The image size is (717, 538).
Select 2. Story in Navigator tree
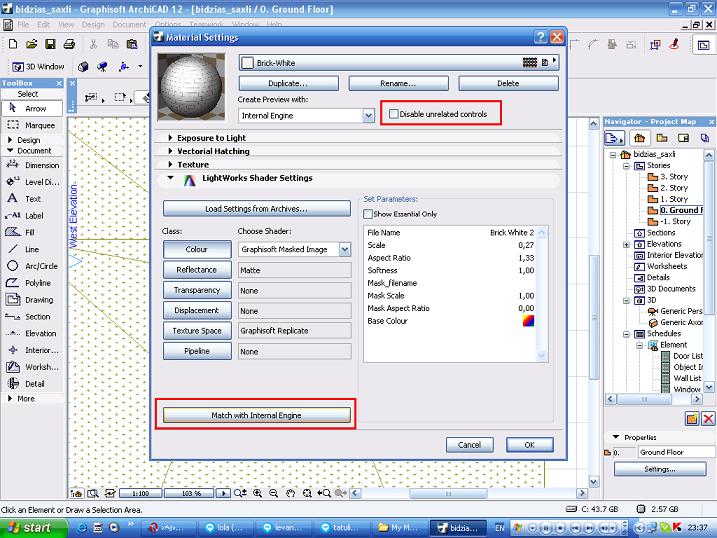point(674,187)
